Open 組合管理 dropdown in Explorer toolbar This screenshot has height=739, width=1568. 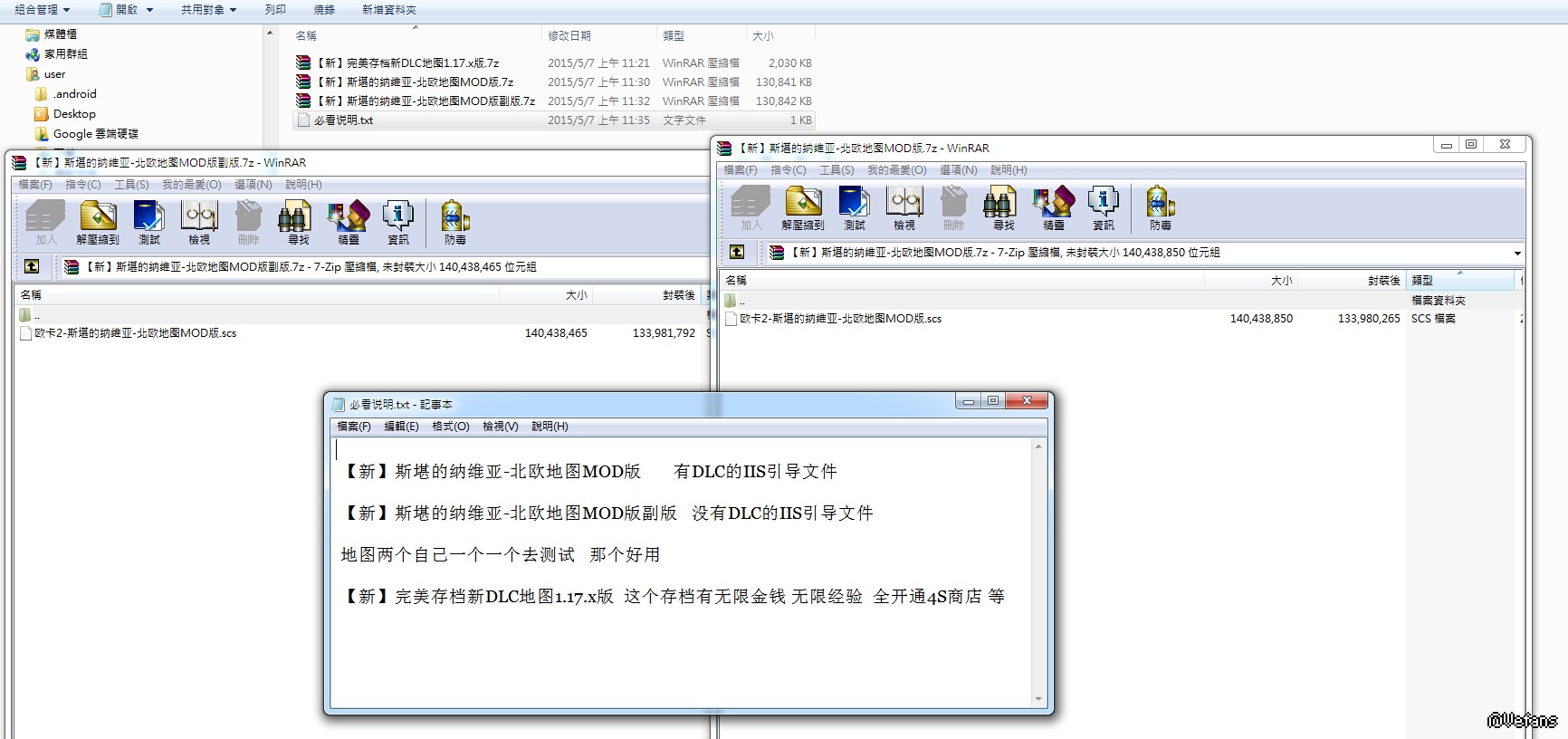click(43, 10)
